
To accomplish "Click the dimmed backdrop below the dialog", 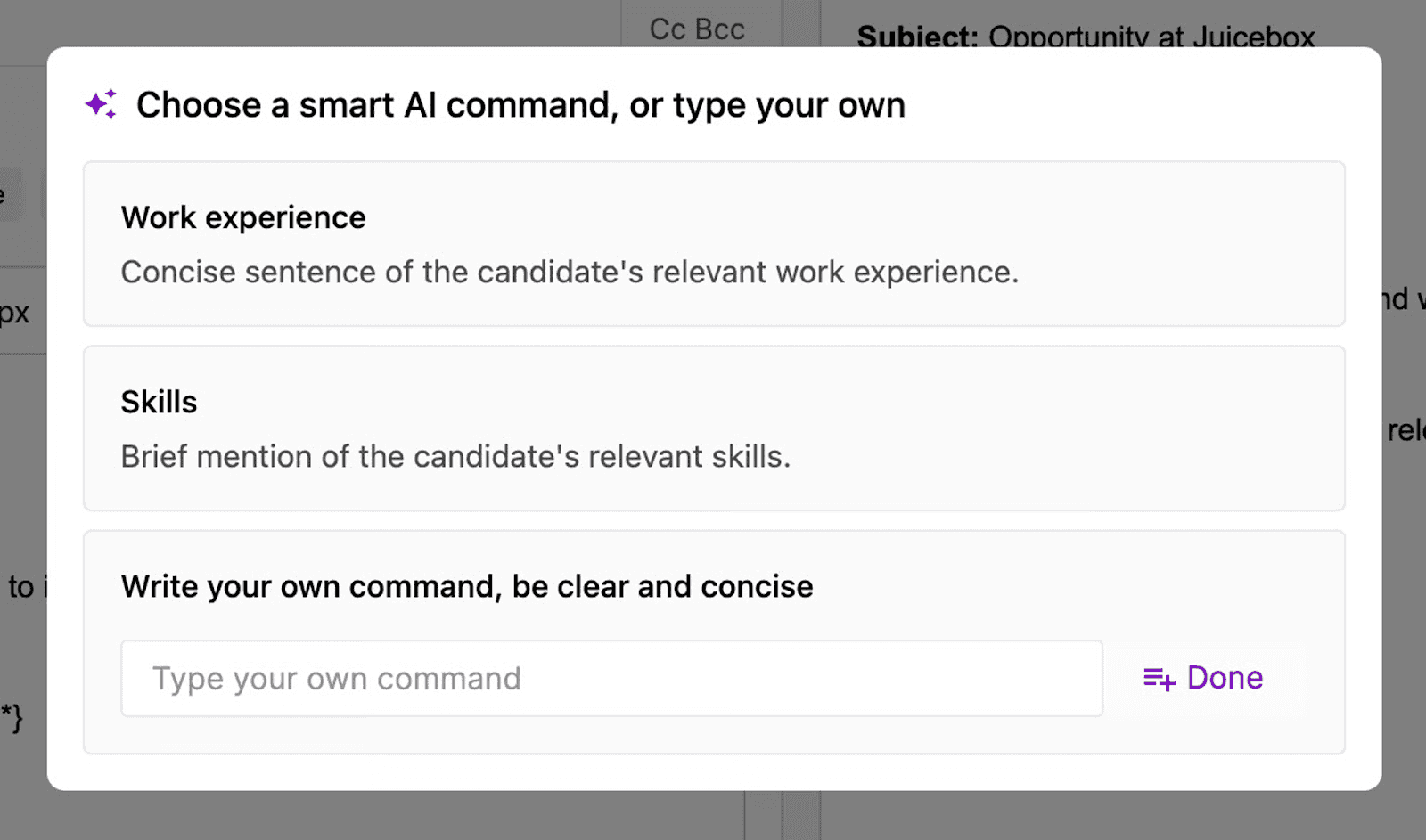I will 356,816.
